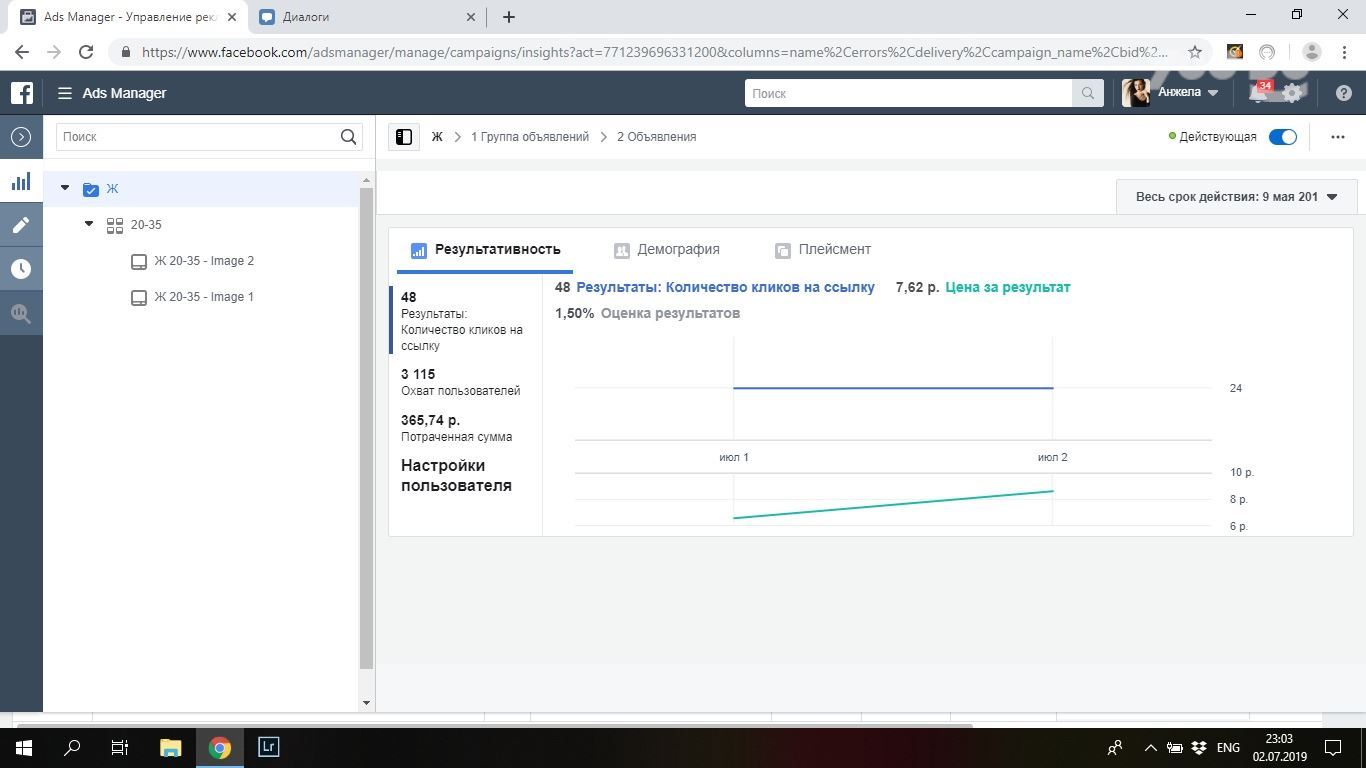Toggle the campaign Ж checkbox icon

click(x=91, y=189)
